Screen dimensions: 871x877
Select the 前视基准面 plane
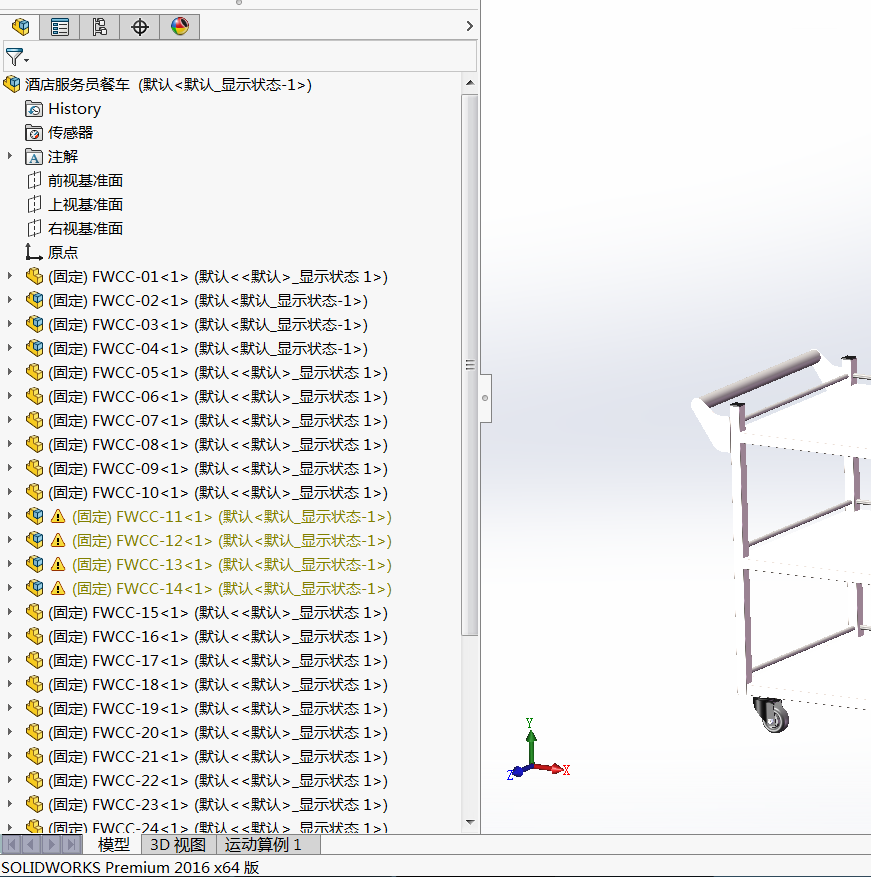click(x=85, y=181)
